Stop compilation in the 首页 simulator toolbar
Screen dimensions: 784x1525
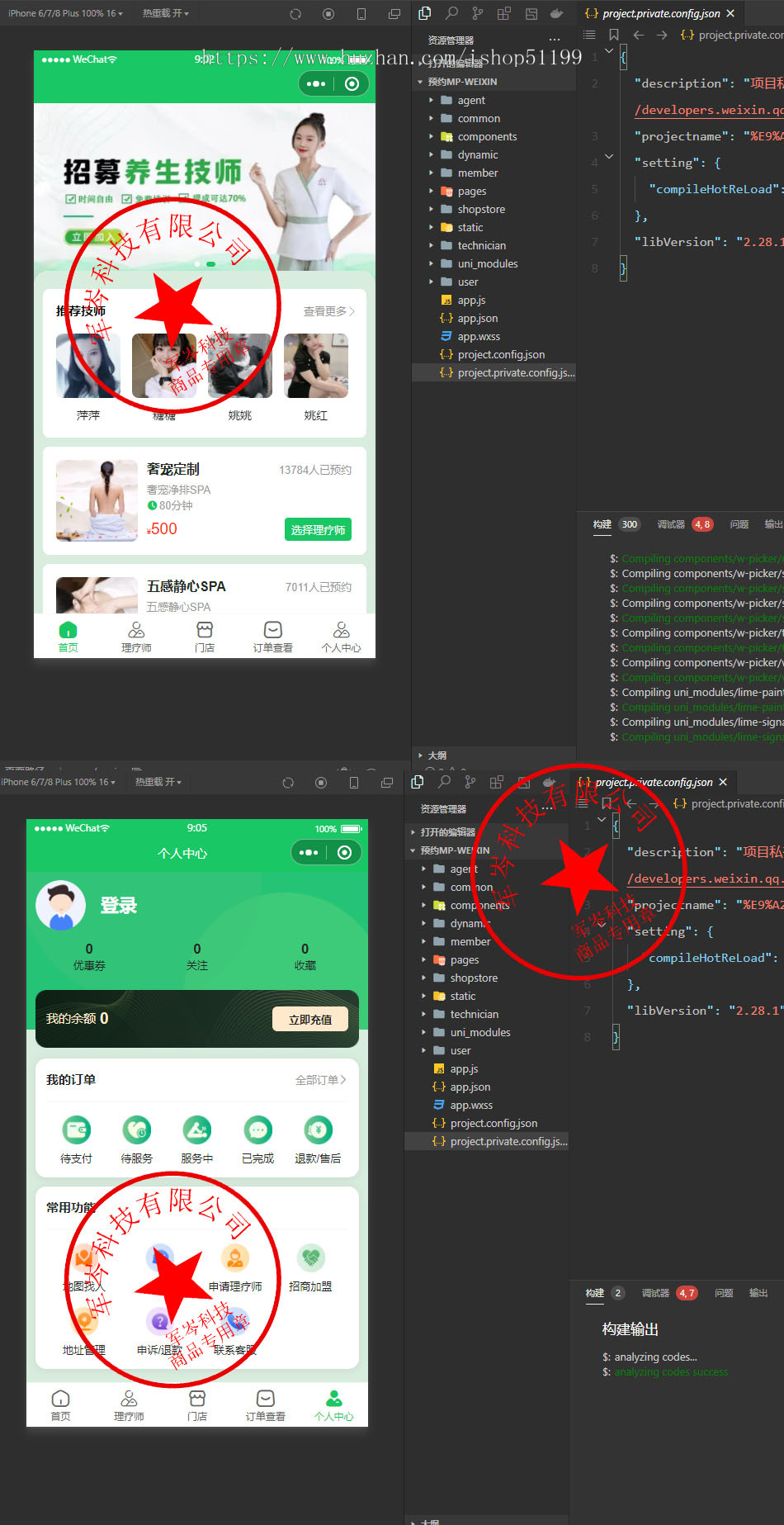click(x=328, y=14)
